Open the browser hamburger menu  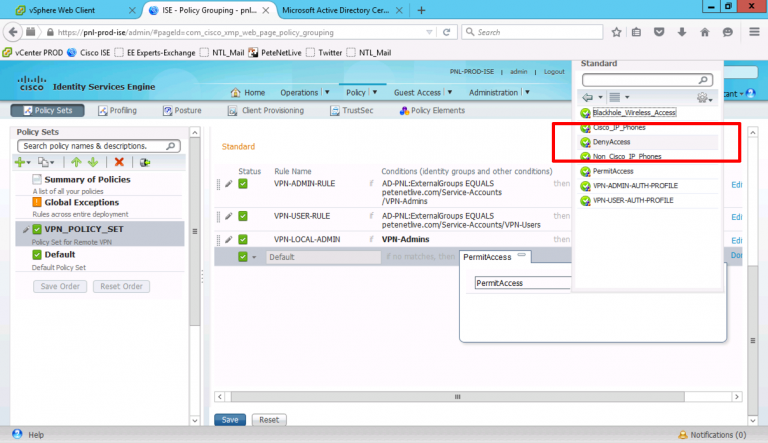click(754, 32)
